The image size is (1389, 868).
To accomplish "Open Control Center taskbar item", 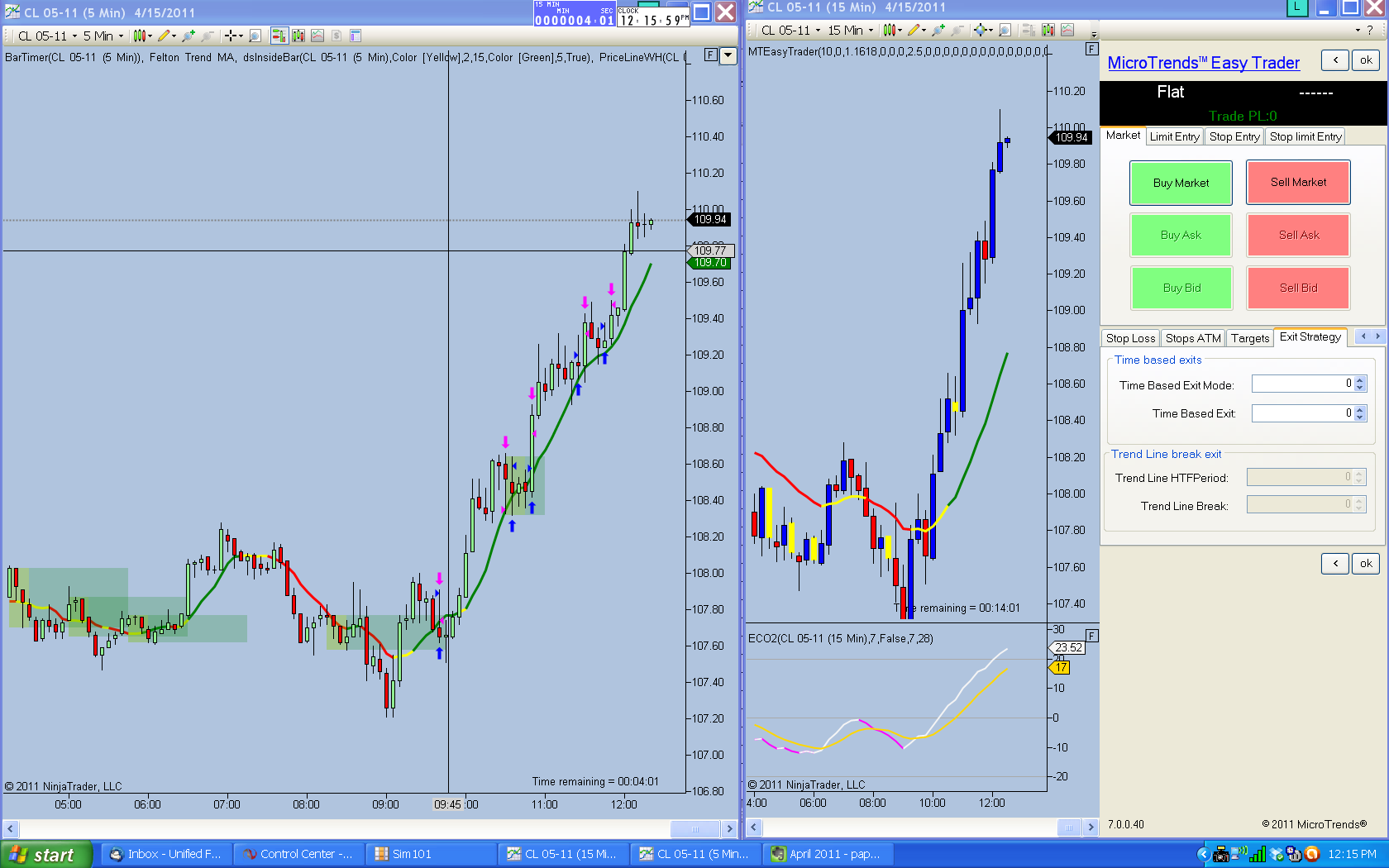I will (x=298, y=854).
